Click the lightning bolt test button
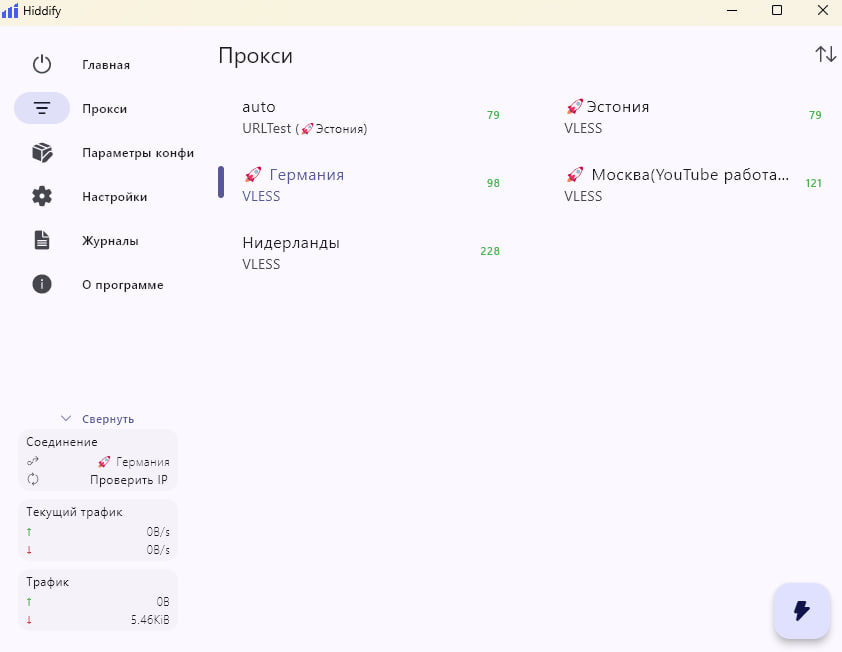This screenshot has width=842, height=652. (x=802, y=611)
